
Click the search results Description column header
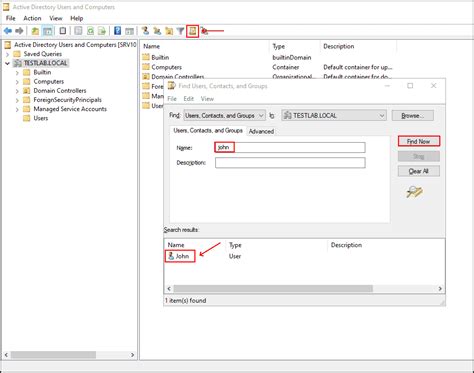click(346, 245)
